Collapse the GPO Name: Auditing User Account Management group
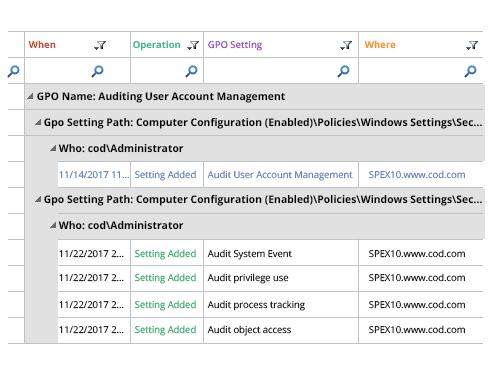500x390 pixels. (30, 96)
